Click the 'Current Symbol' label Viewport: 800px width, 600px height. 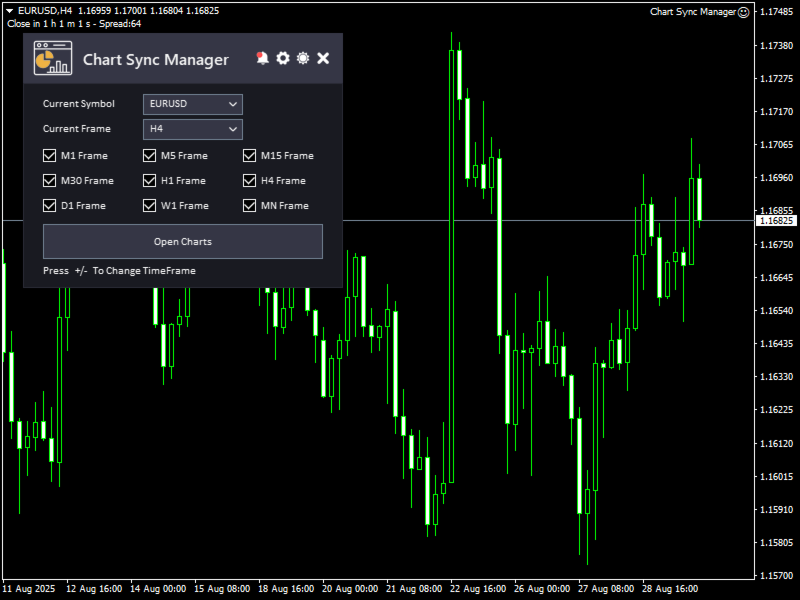pos(79,104)
